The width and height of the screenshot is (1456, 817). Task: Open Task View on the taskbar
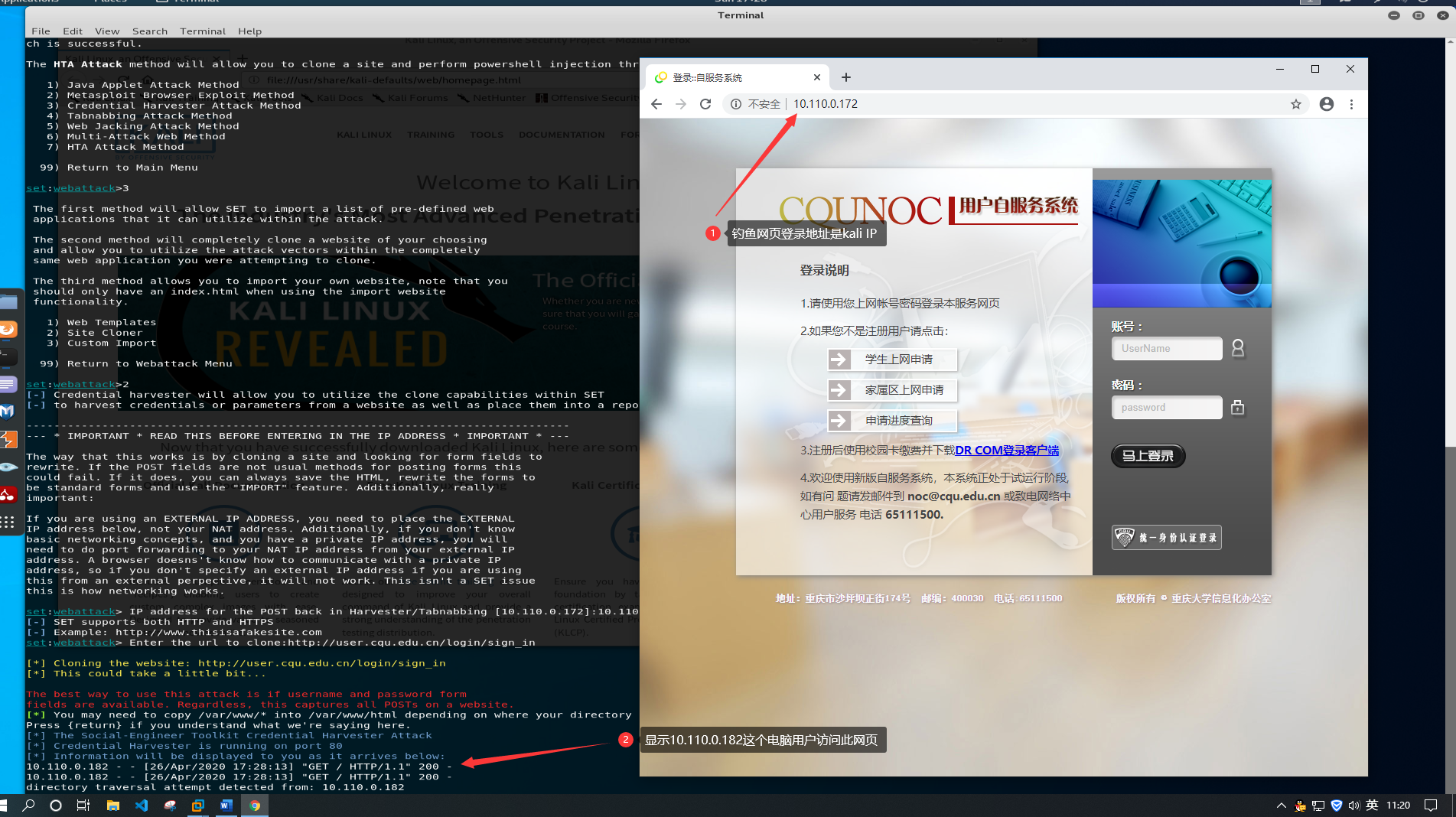(x=83, y=806)
